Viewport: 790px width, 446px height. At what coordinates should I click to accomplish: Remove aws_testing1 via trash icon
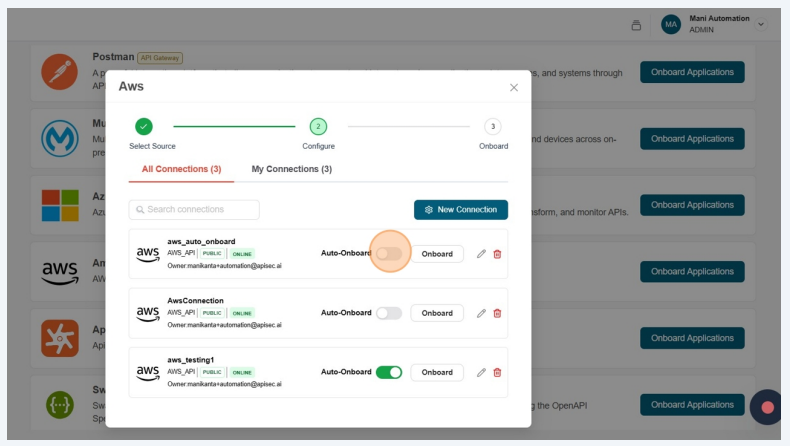[x=497, y=372]
